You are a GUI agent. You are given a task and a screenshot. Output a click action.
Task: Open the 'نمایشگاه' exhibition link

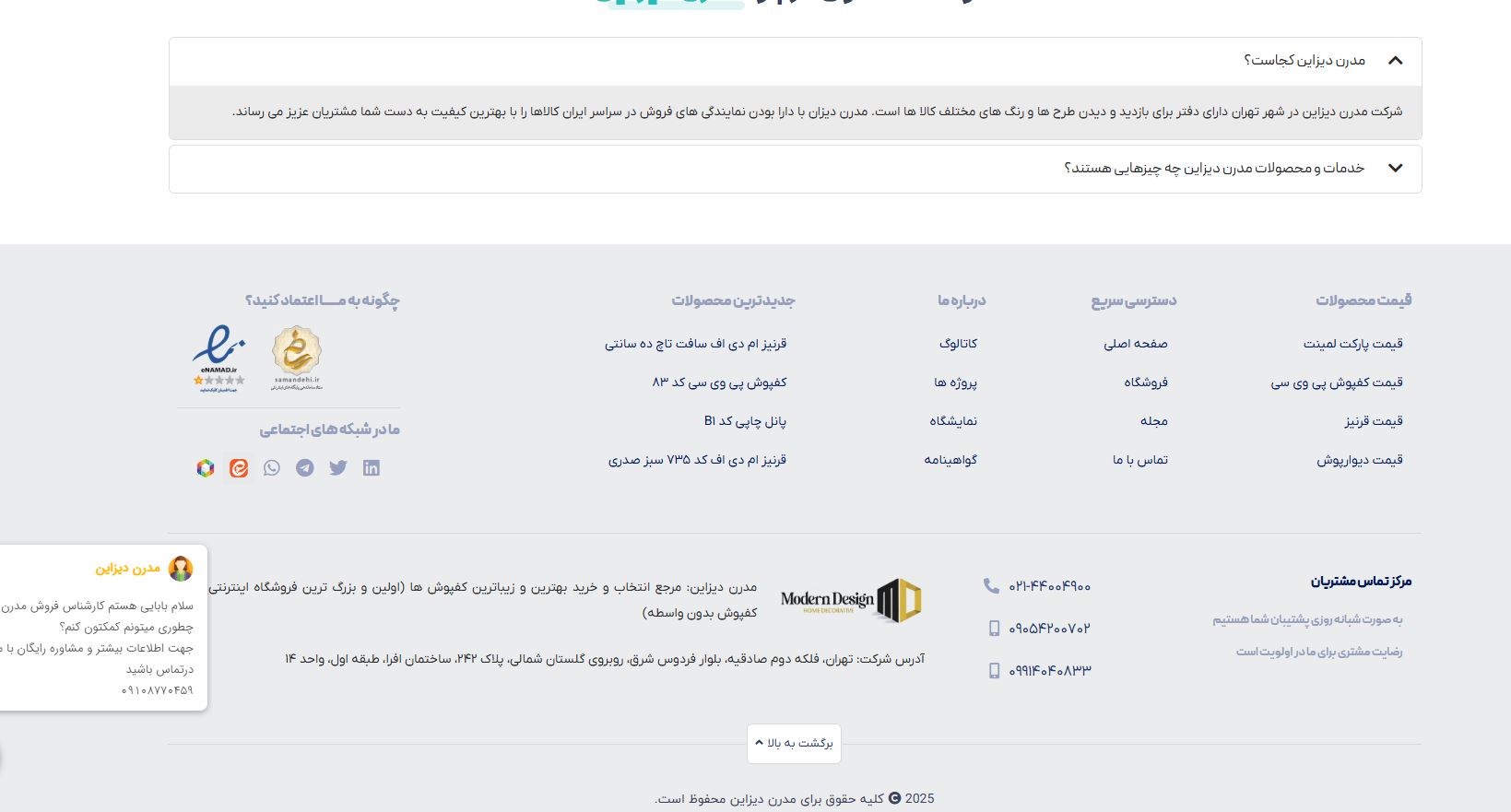point(953,421)
